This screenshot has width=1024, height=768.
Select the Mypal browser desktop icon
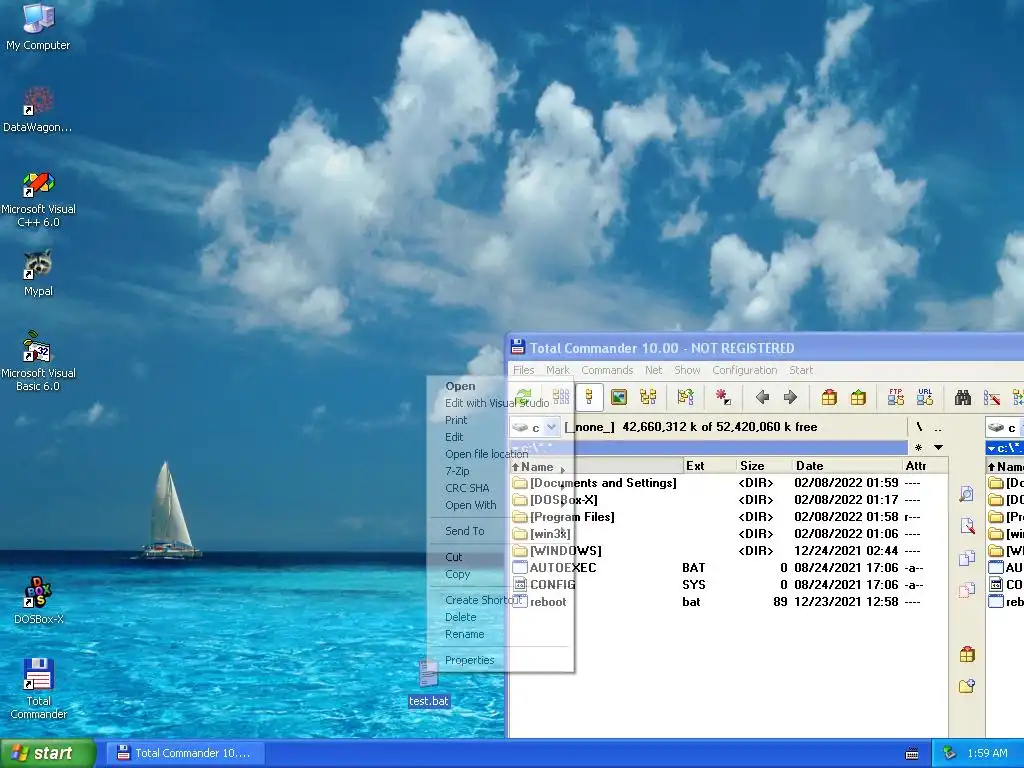(38, 273)
